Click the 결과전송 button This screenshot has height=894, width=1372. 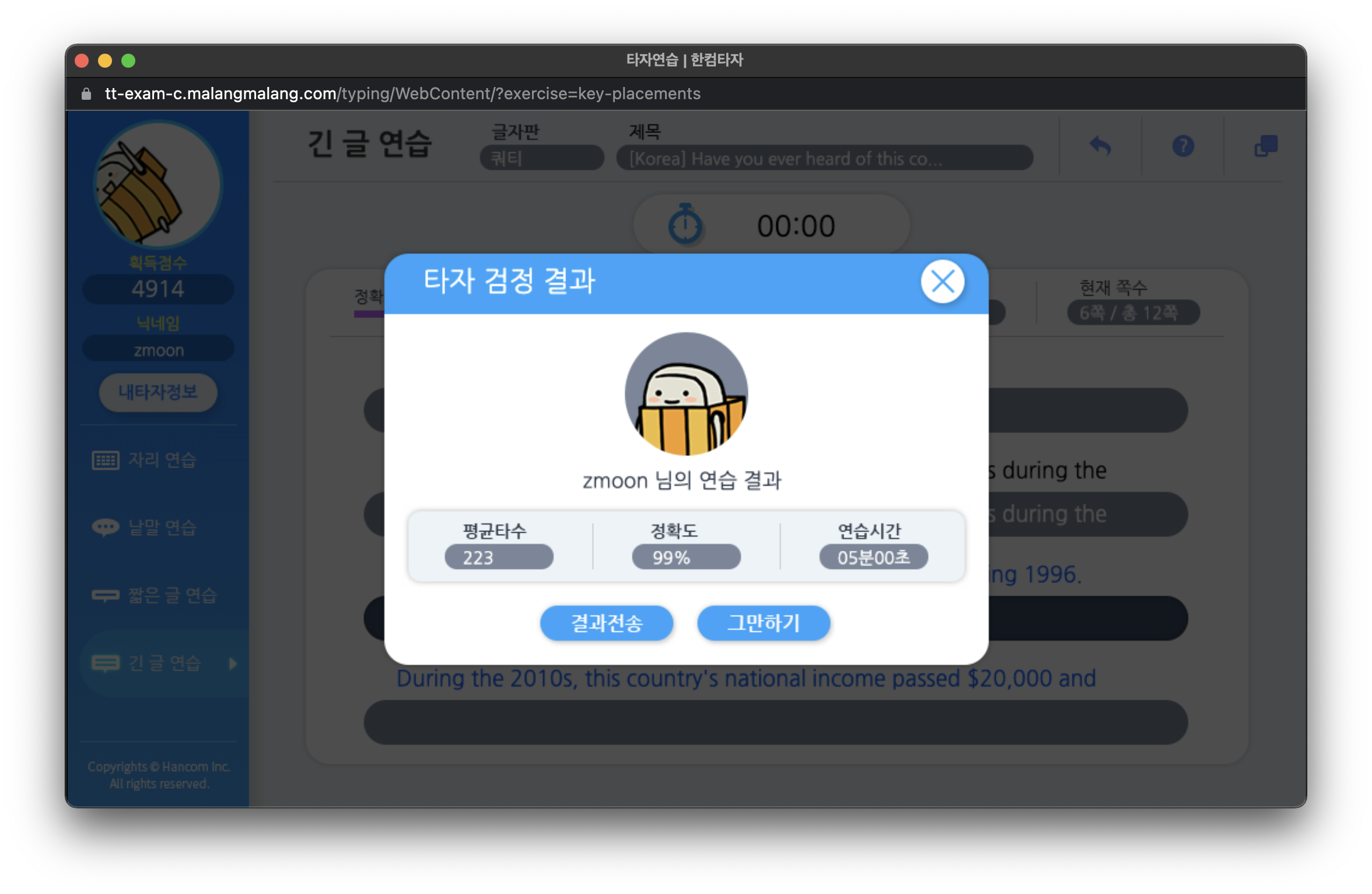tap(607, 623)
